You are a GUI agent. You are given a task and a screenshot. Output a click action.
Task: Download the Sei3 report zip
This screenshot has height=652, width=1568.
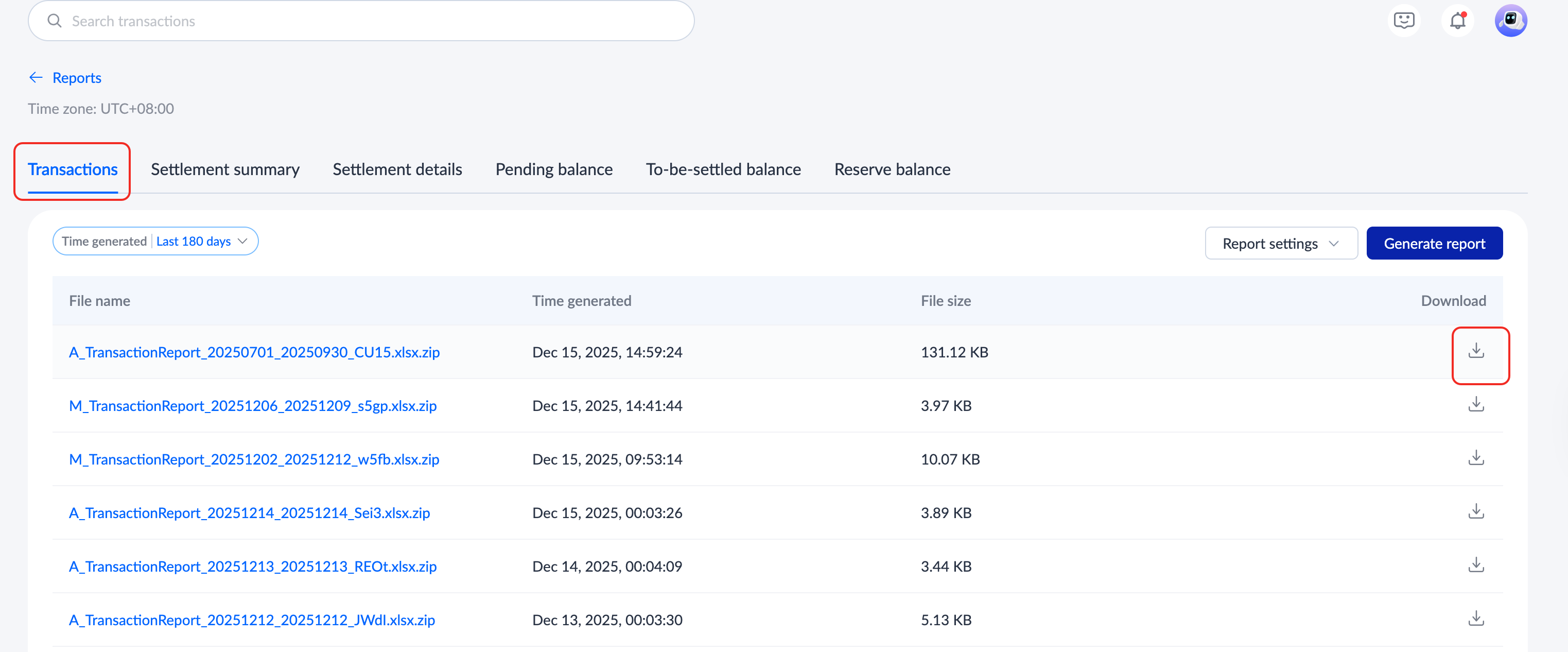click(1475, 512)
